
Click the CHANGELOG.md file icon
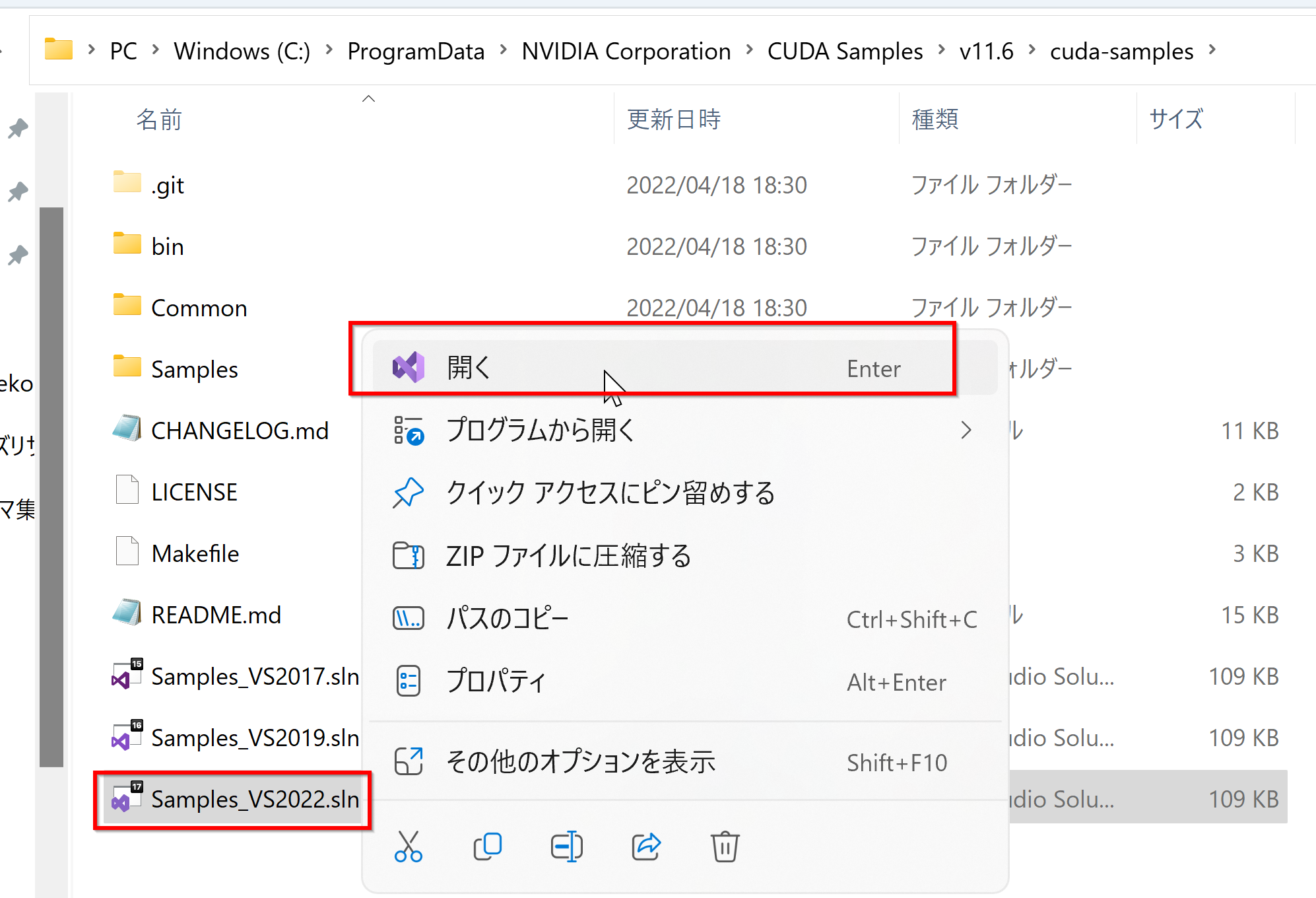tap(127, 428)
